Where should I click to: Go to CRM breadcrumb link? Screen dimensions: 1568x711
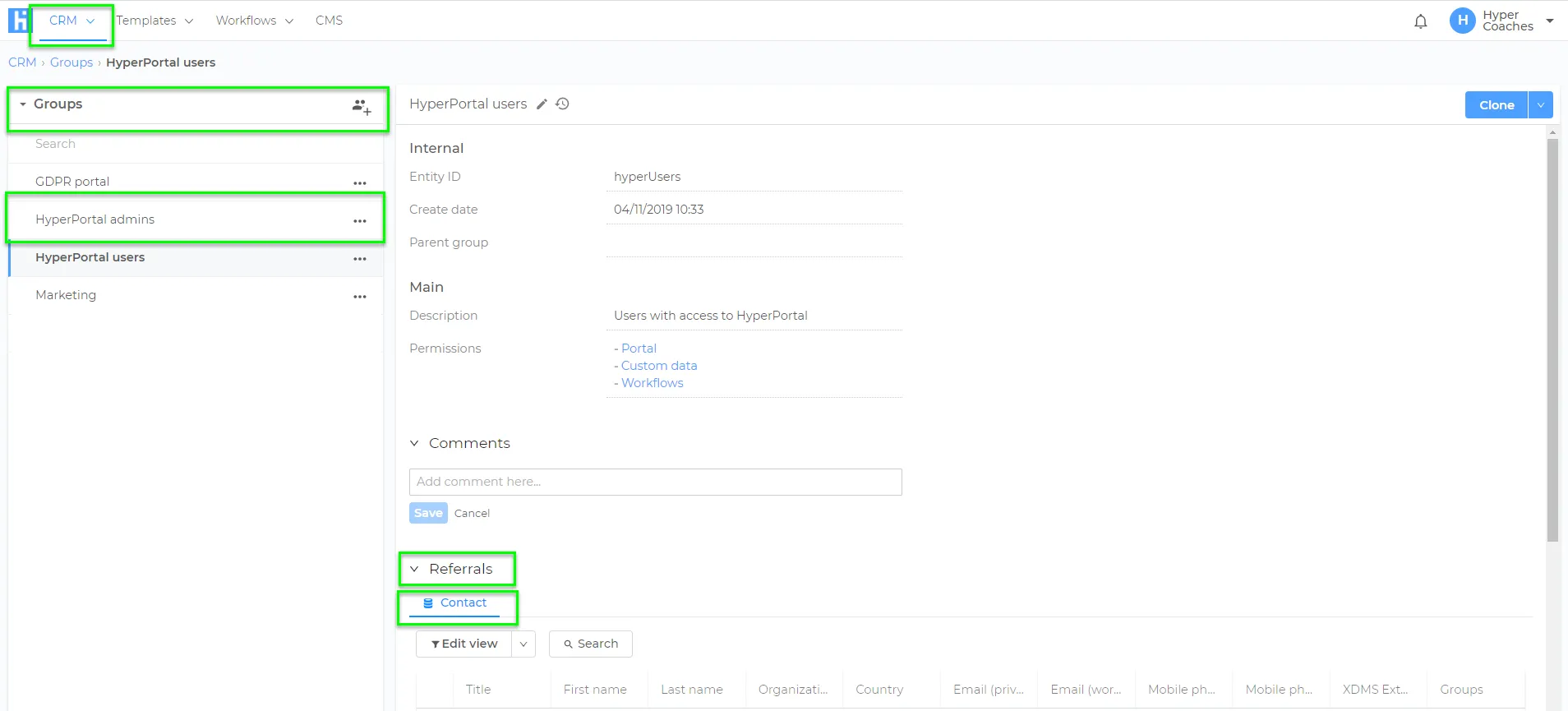[22, 62]
